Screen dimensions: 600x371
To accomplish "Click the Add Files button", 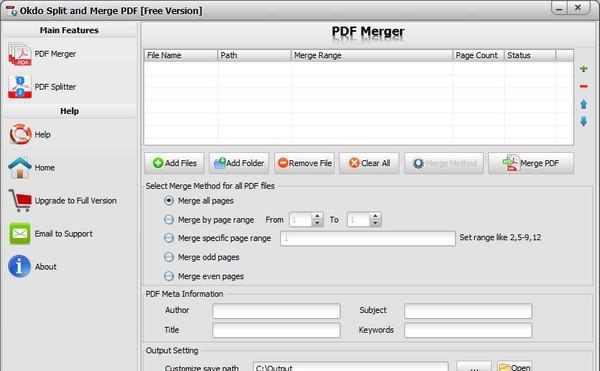I will (x=174, y=163).
